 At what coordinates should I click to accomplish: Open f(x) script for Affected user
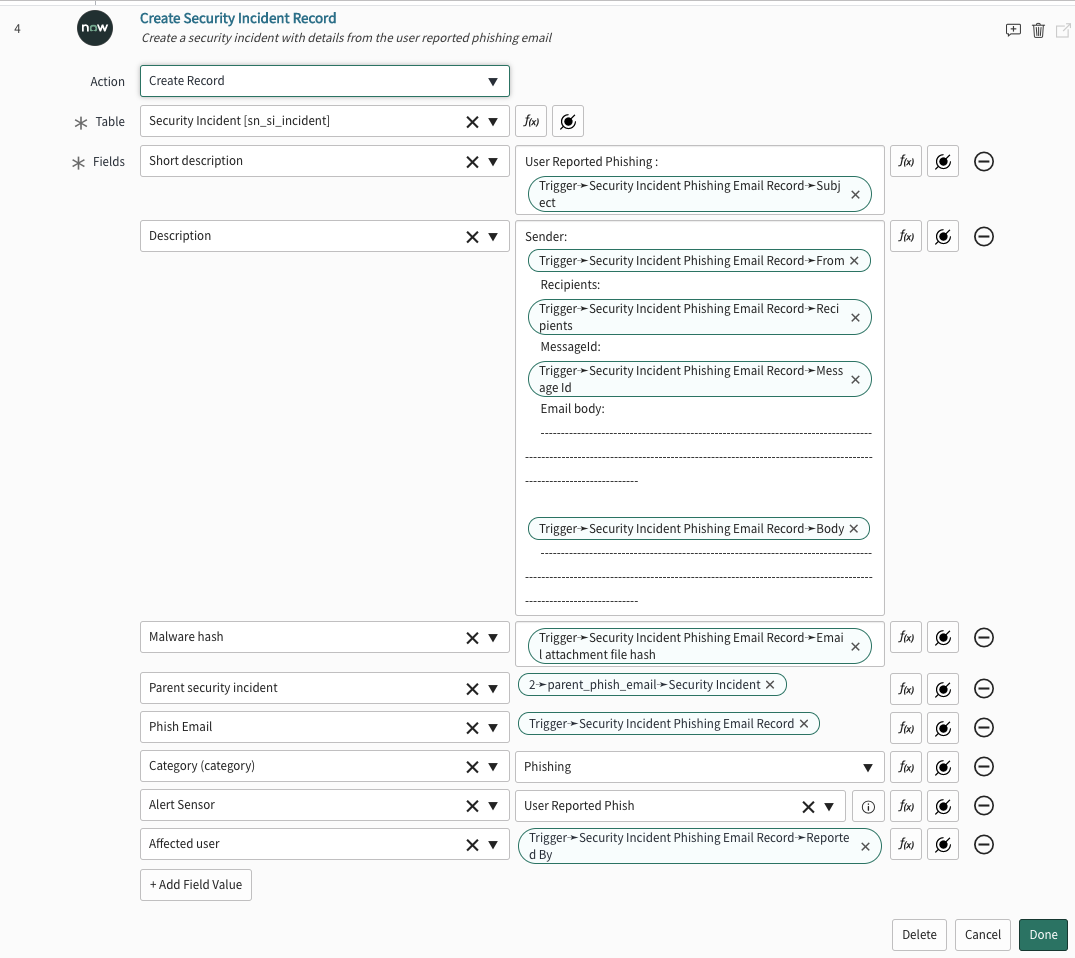[x=906, y=845]
